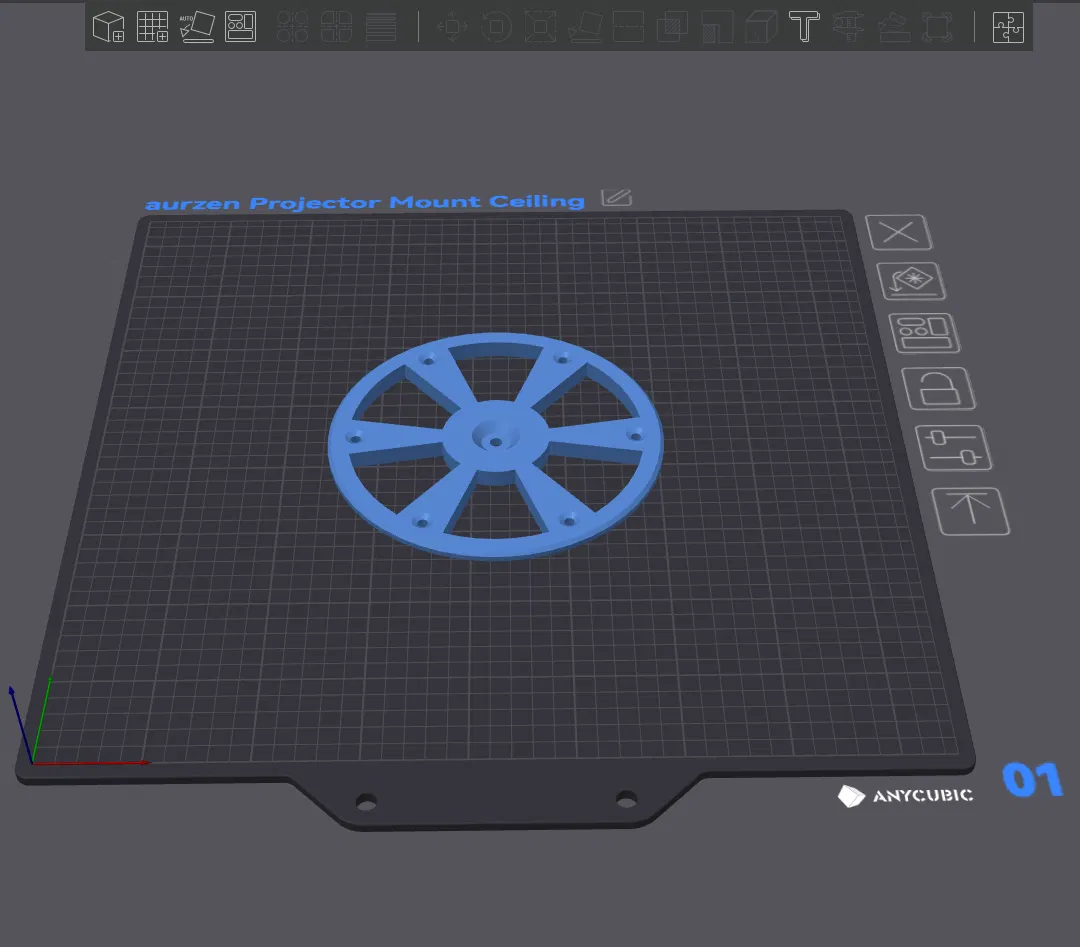Click the blue plate number 01

click(x=1032, y=780)
